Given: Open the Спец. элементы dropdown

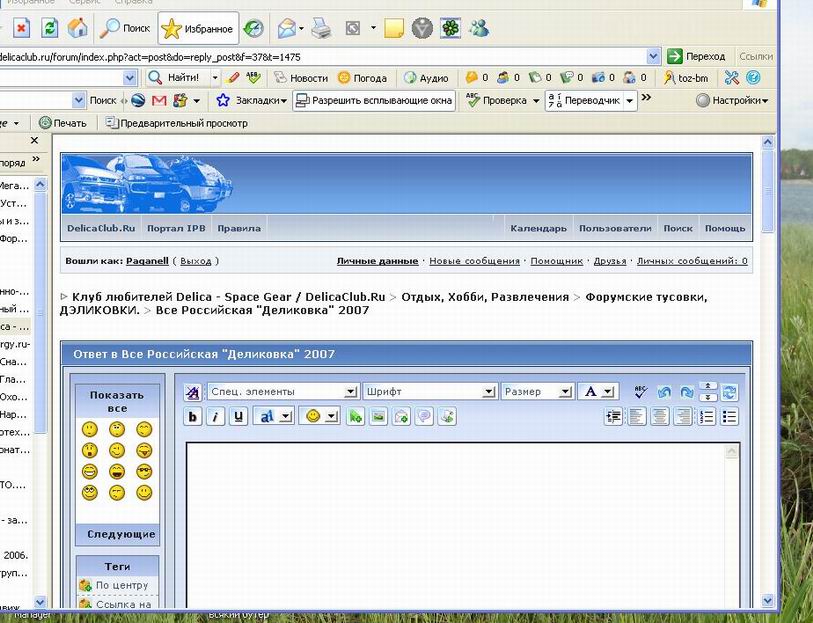Looking at the screenshot, I should tap(282, 392).
